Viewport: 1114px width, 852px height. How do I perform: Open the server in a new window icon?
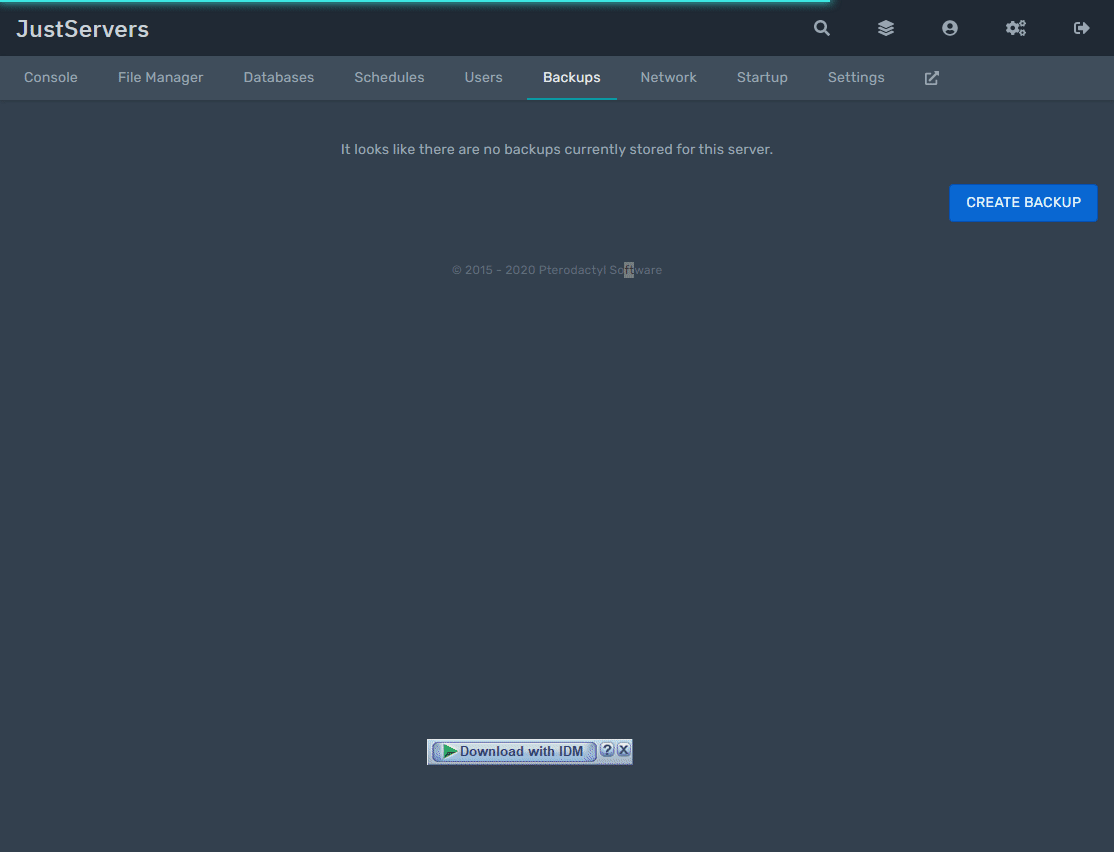pyautogui.click(x=931, y=77)
